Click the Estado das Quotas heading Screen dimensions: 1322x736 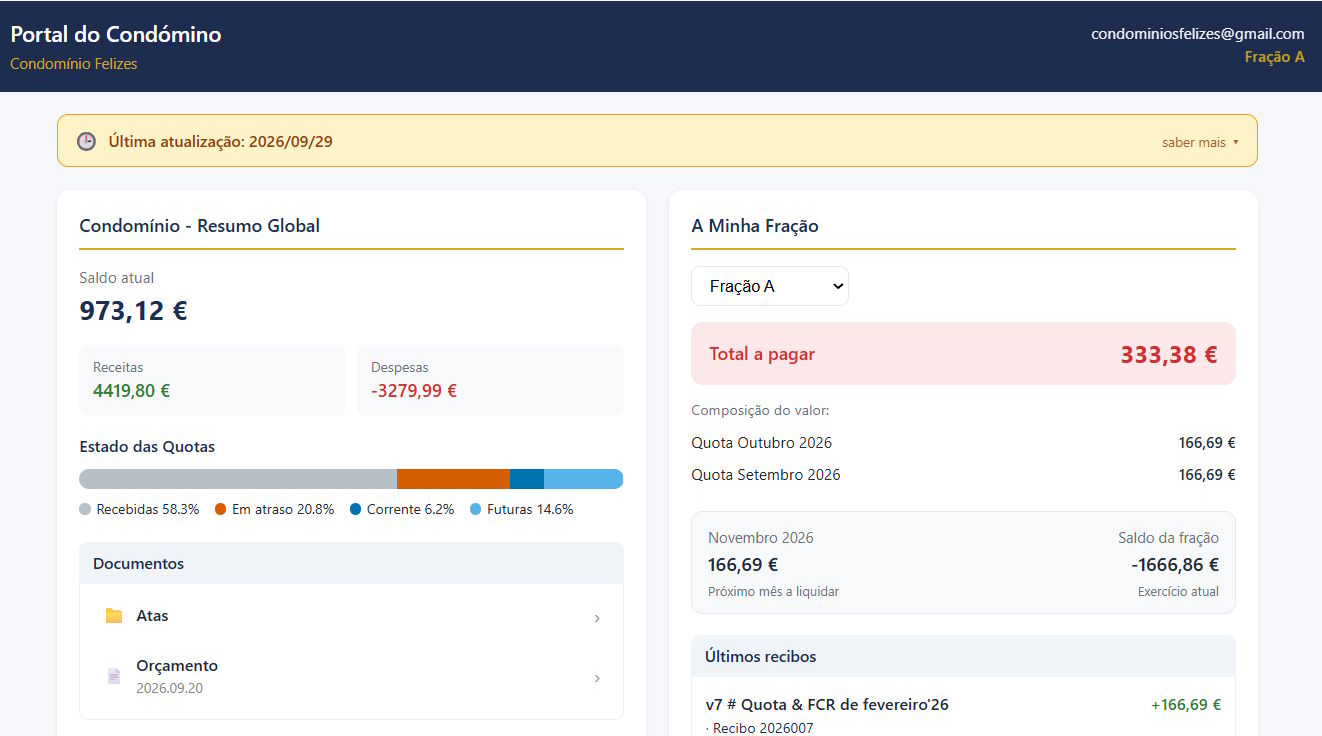tap(147, 447)
